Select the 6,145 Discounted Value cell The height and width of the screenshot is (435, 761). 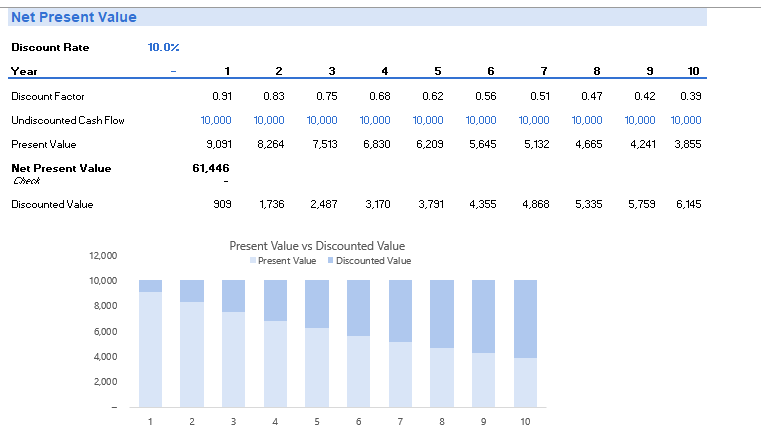point(688,204)
